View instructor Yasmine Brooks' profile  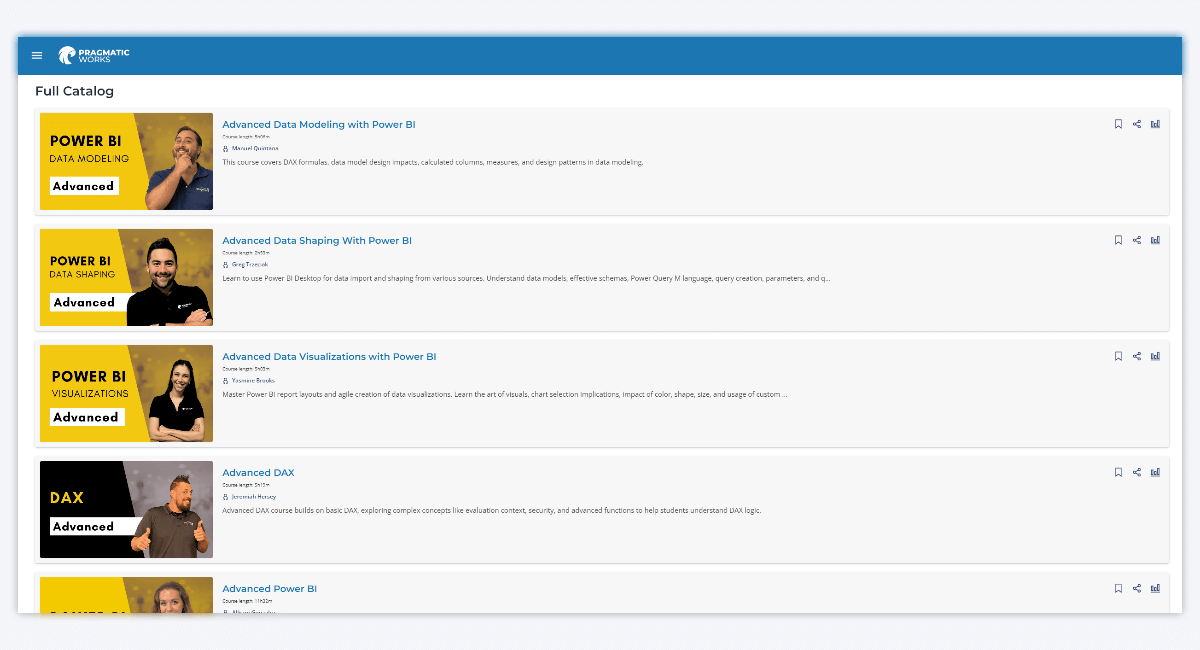click(x=252, y=380)
